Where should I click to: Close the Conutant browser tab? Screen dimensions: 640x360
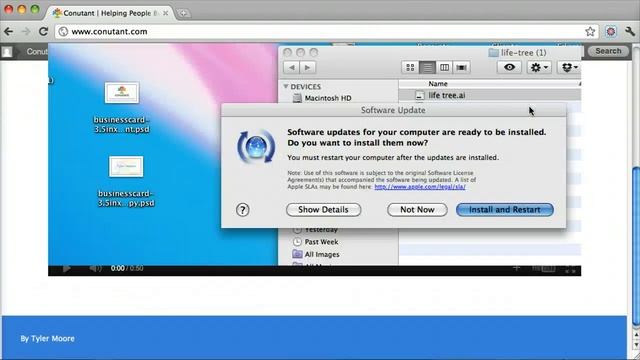(x=165, y=13)
